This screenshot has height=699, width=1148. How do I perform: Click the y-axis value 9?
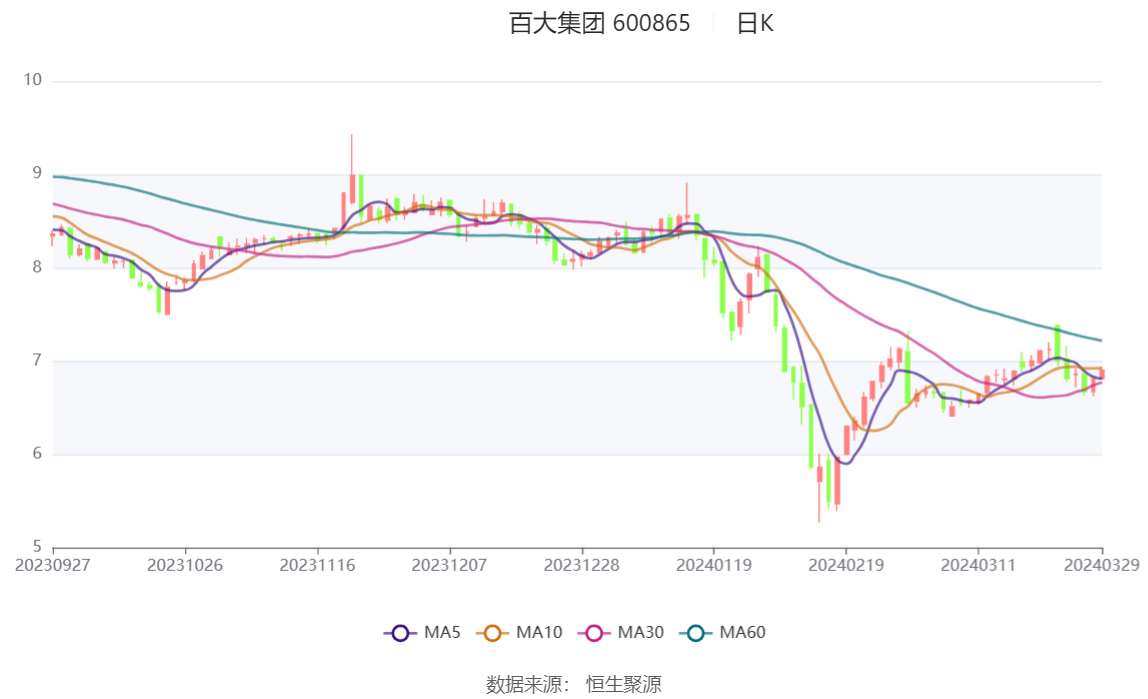(37, 173)
